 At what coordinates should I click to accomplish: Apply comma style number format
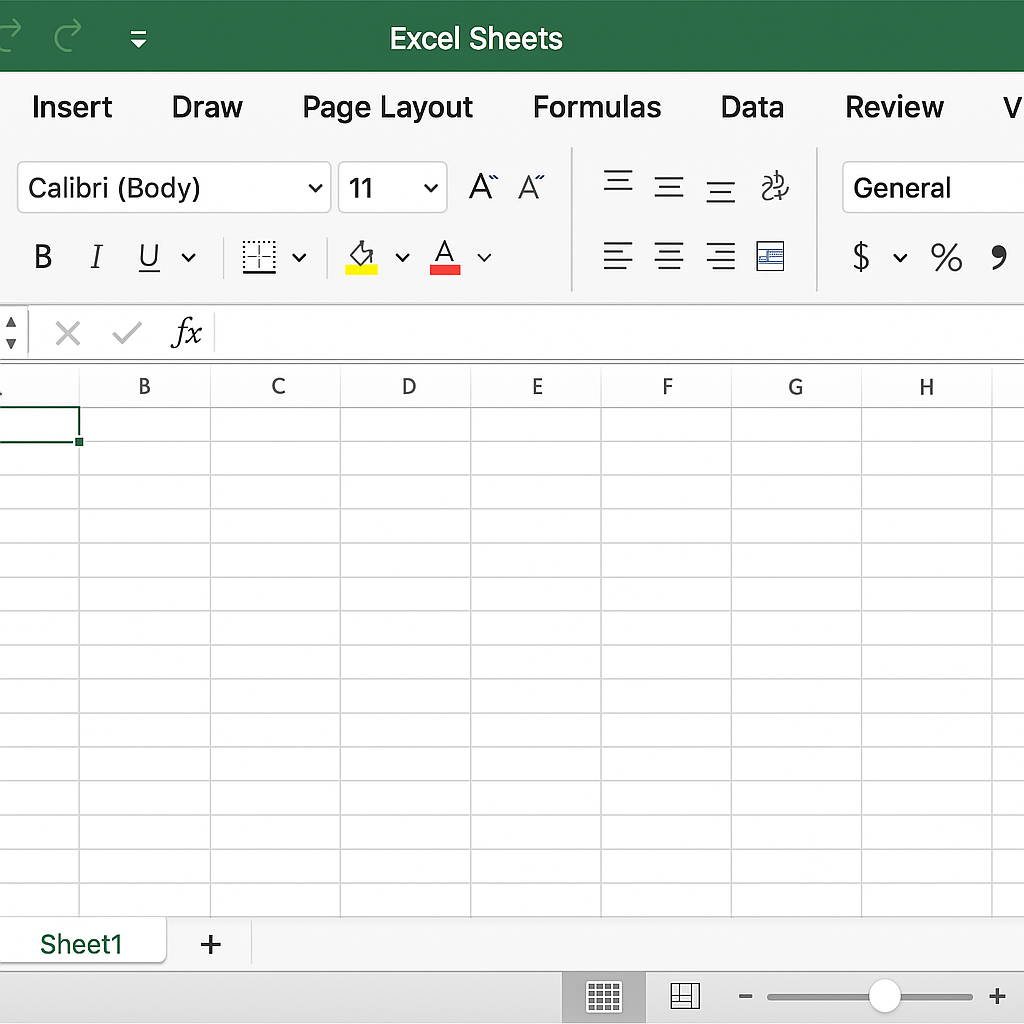pyautogui.click(x=998, y=257)
